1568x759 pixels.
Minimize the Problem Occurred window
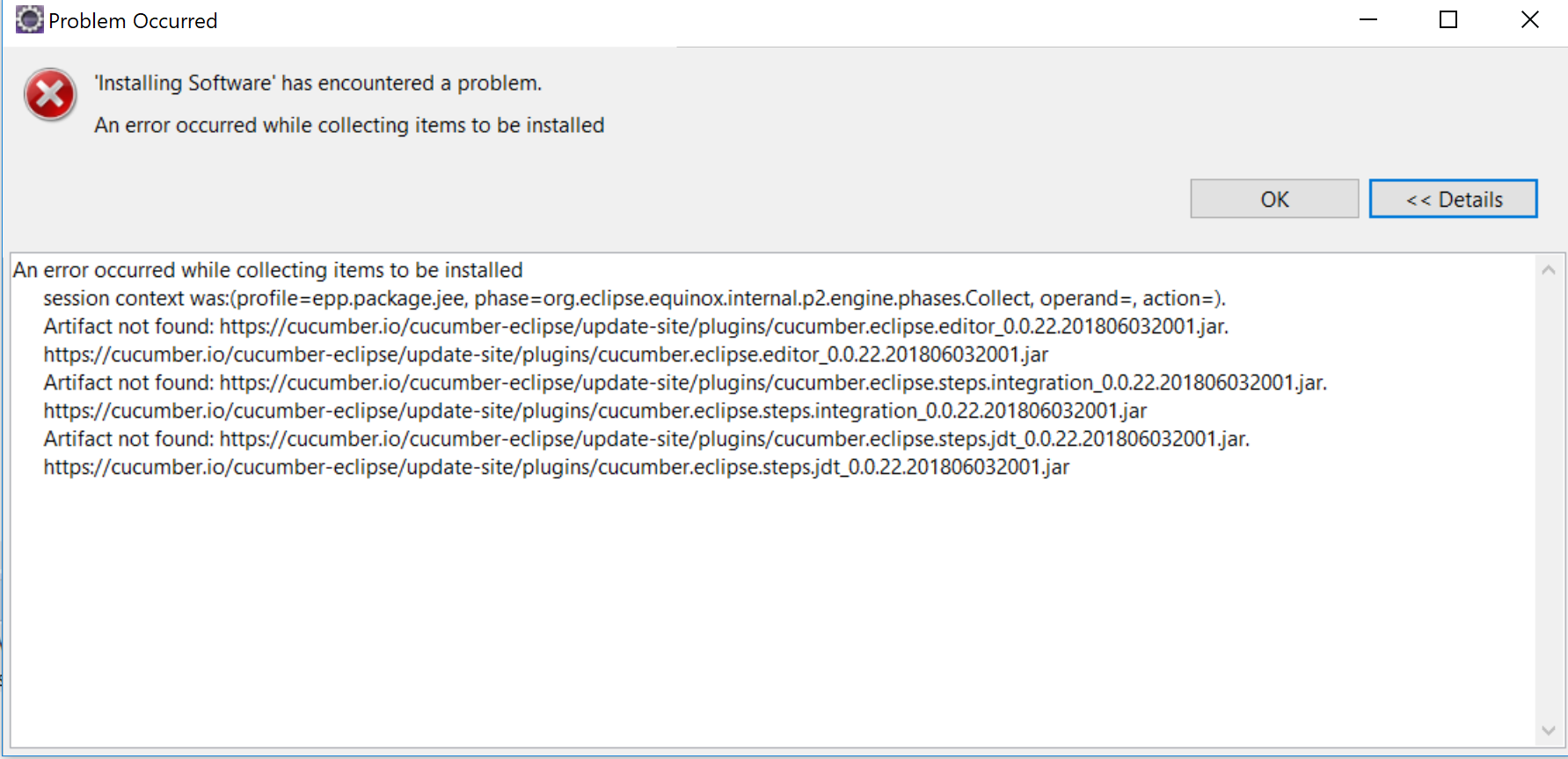click(1368, 19)
